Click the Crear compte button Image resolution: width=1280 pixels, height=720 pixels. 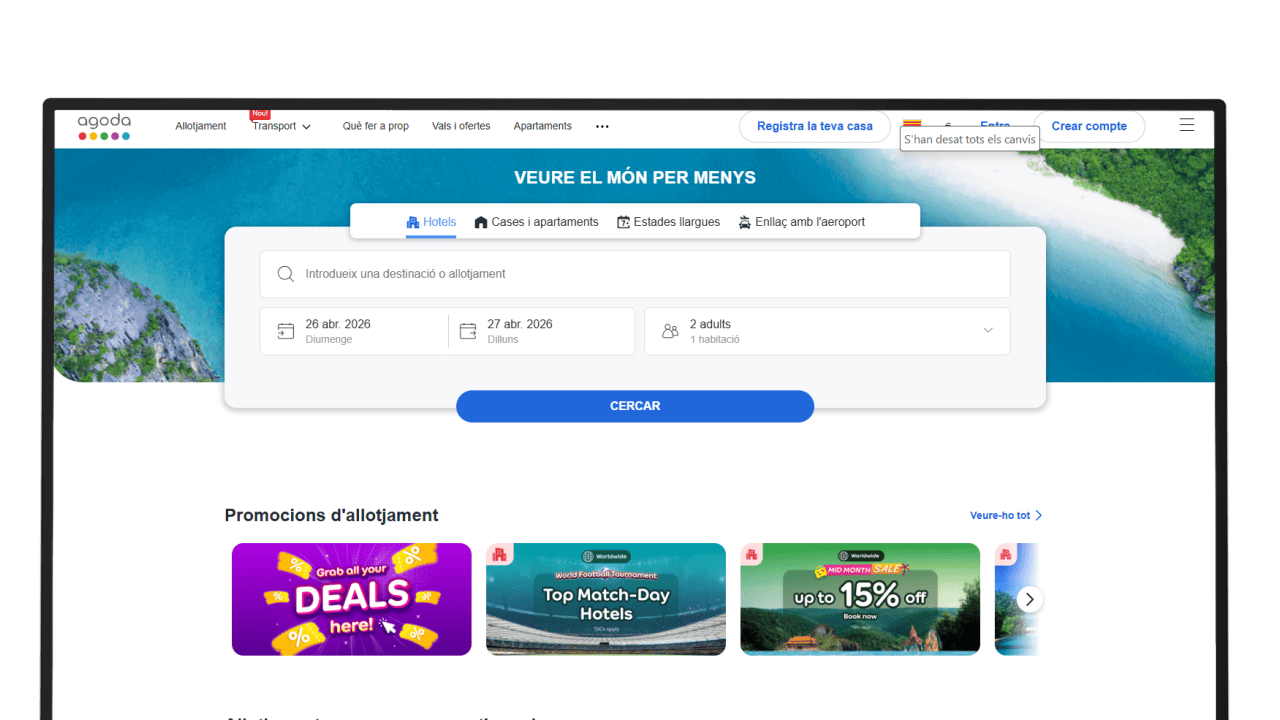tap(1088, 127)
